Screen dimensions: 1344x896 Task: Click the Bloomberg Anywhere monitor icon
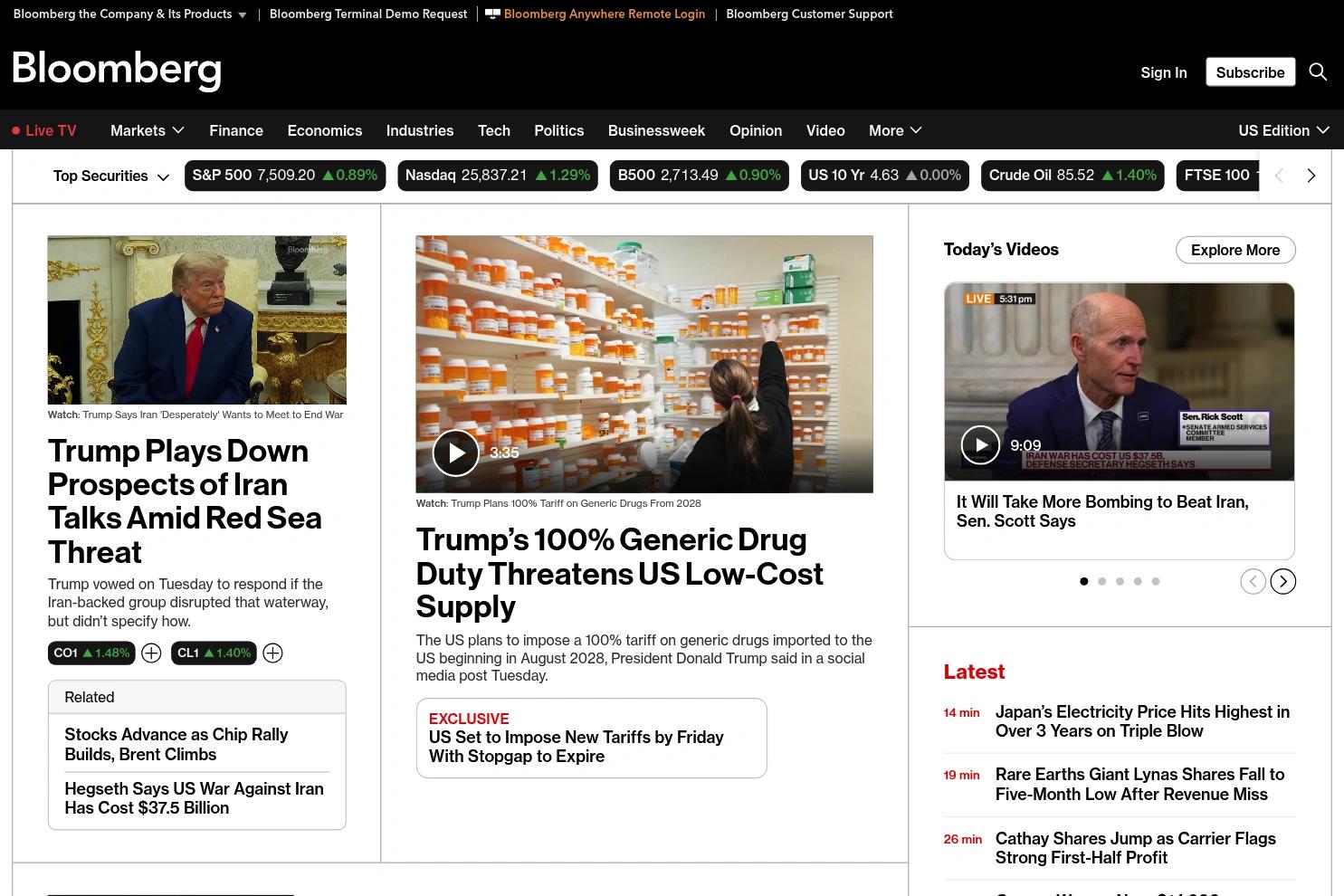tap(492, 14)
